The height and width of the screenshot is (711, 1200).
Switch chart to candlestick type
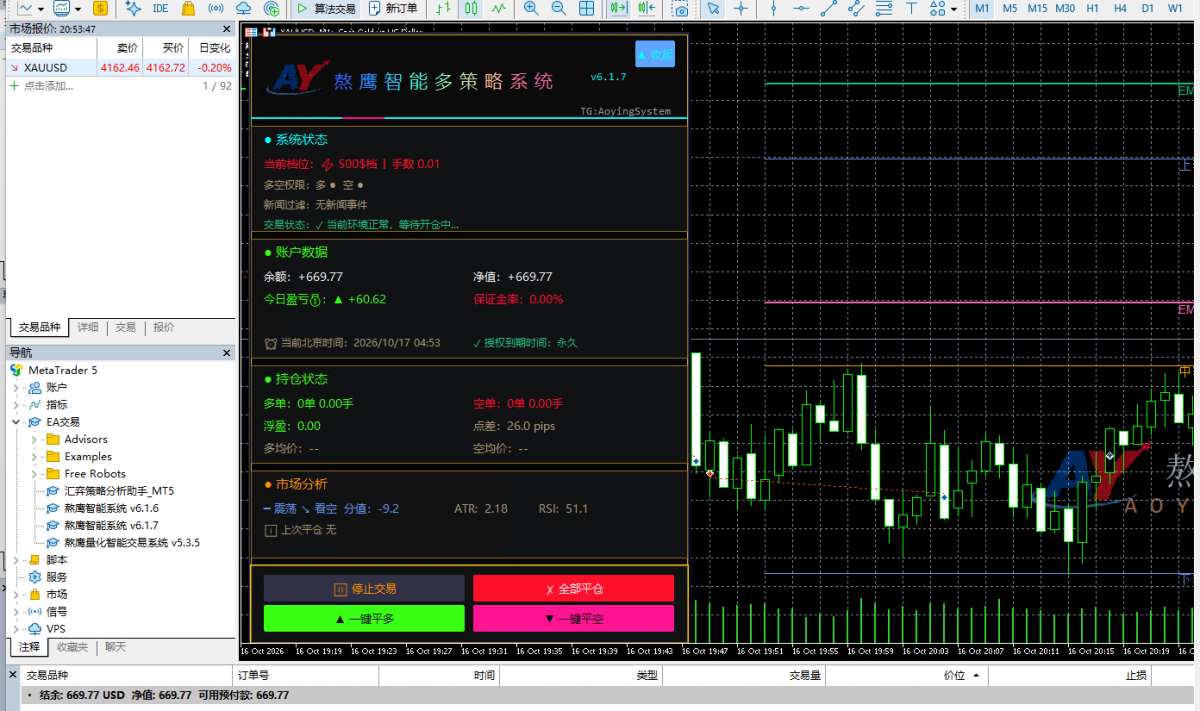(471, 8)
